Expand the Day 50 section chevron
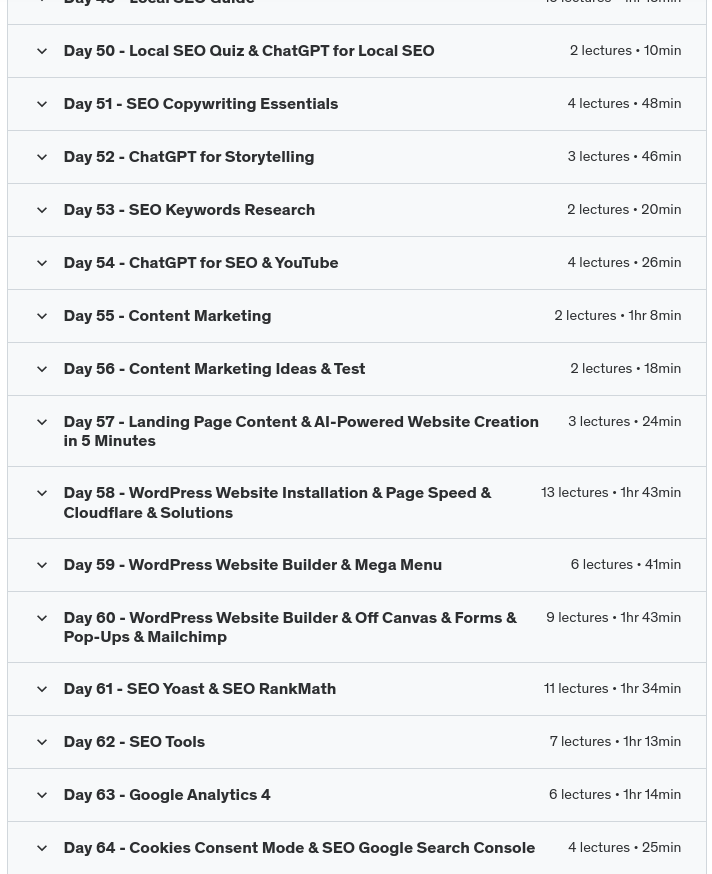 click(42, 51)
